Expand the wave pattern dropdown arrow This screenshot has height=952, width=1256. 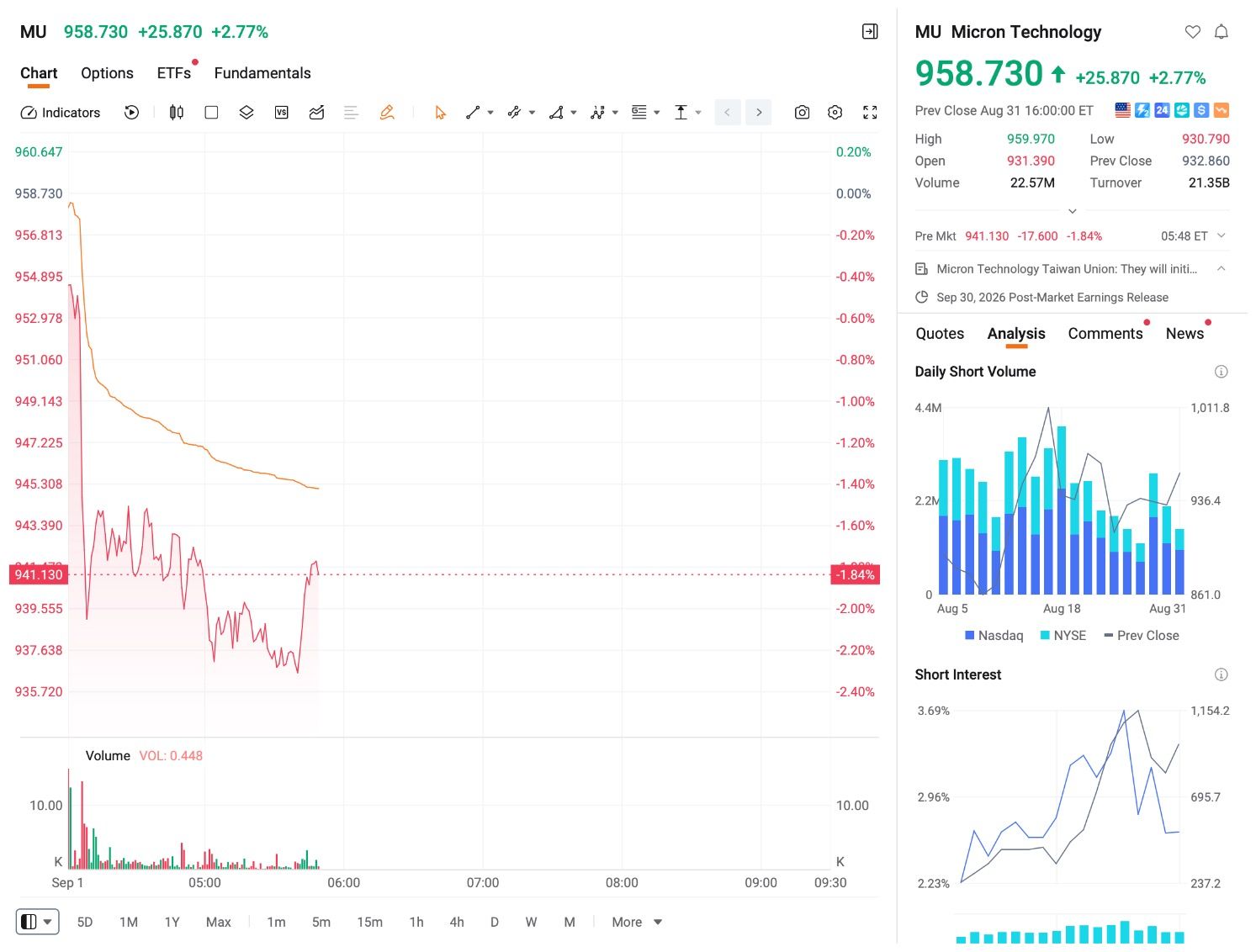click(615, 113)
